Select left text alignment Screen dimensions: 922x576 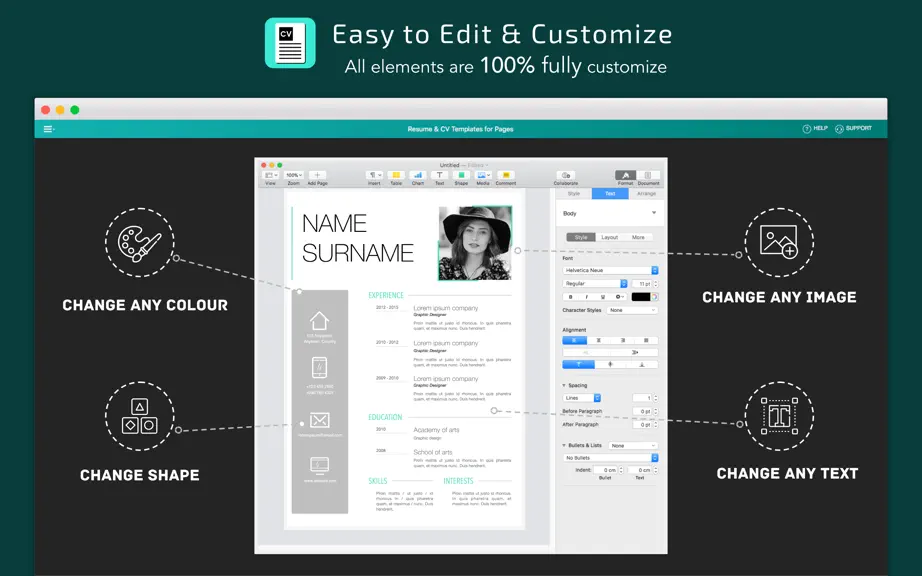tap(574, 340)
